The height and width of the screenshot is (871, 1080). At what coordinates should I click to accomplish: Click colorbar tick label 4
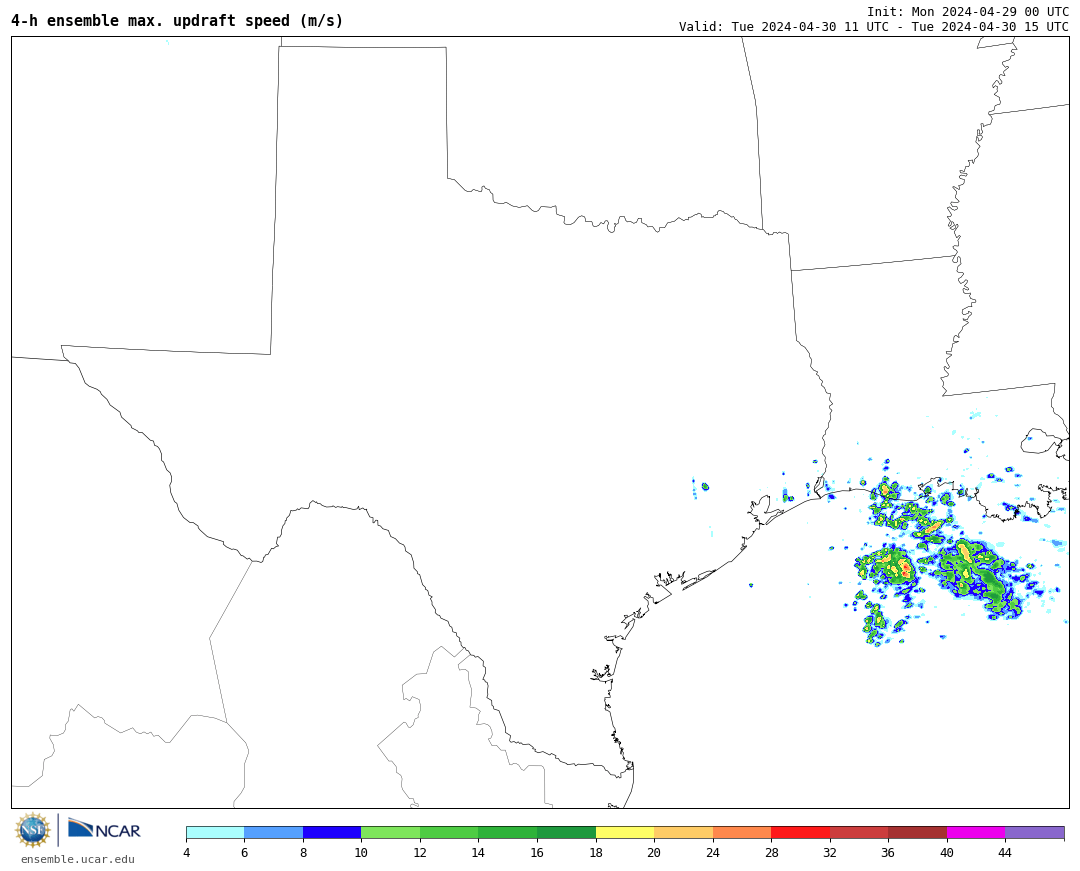click(187, 852)
